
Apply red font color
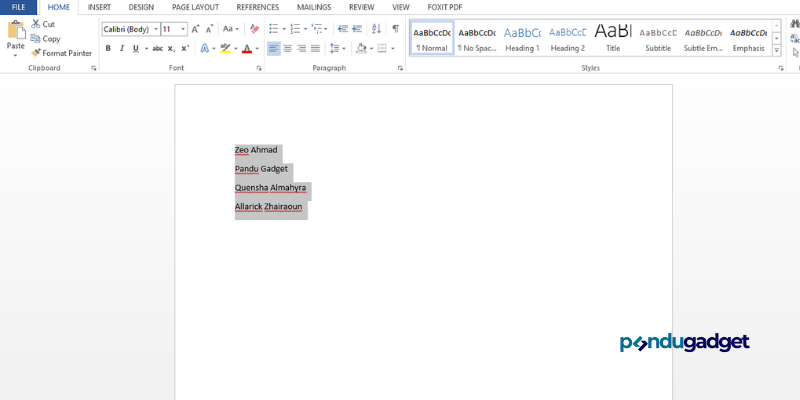(247, 48)
